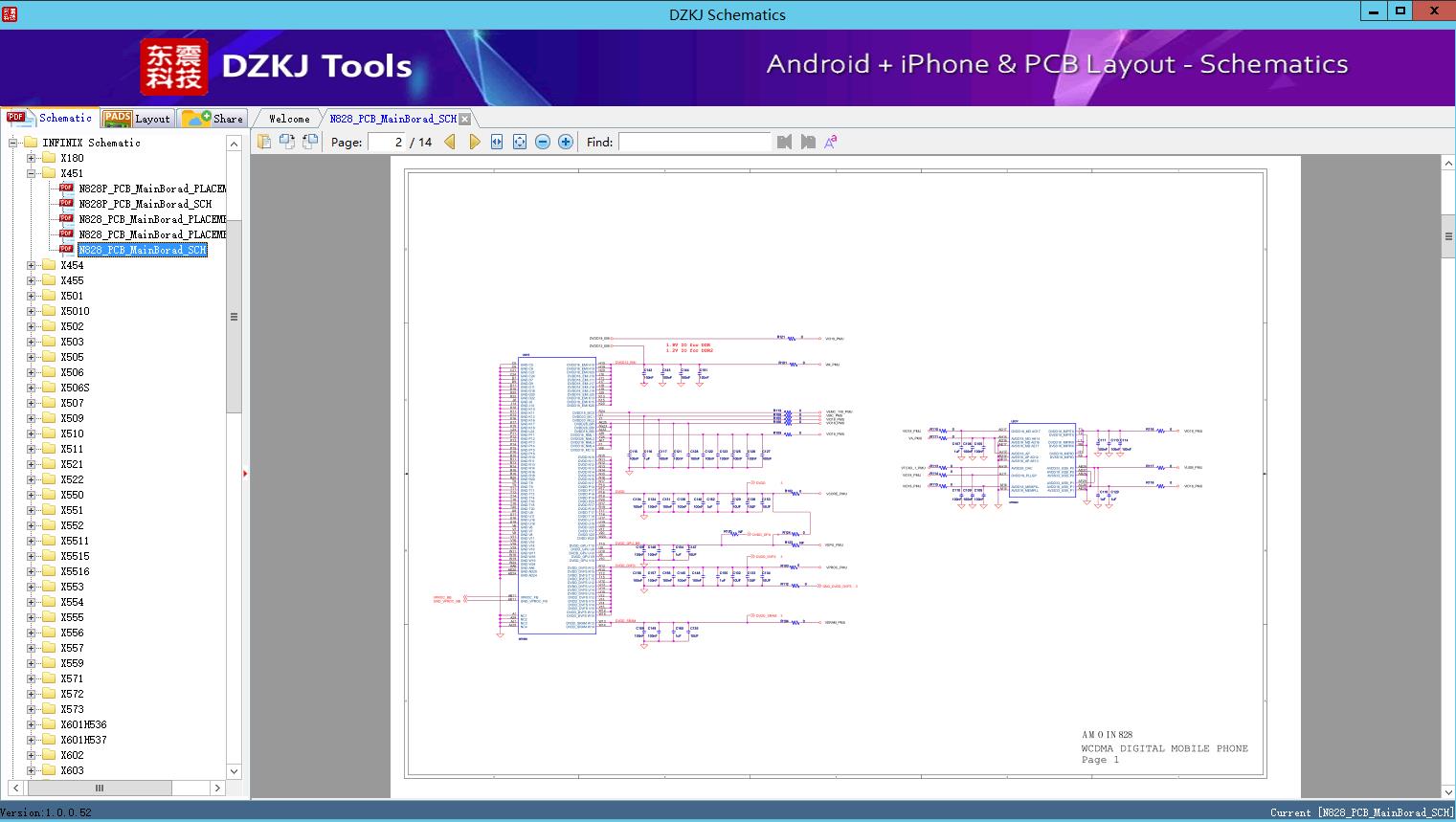Go to the previous page arrow
This screenshot has height=822, width=1456.
point(450,142)
